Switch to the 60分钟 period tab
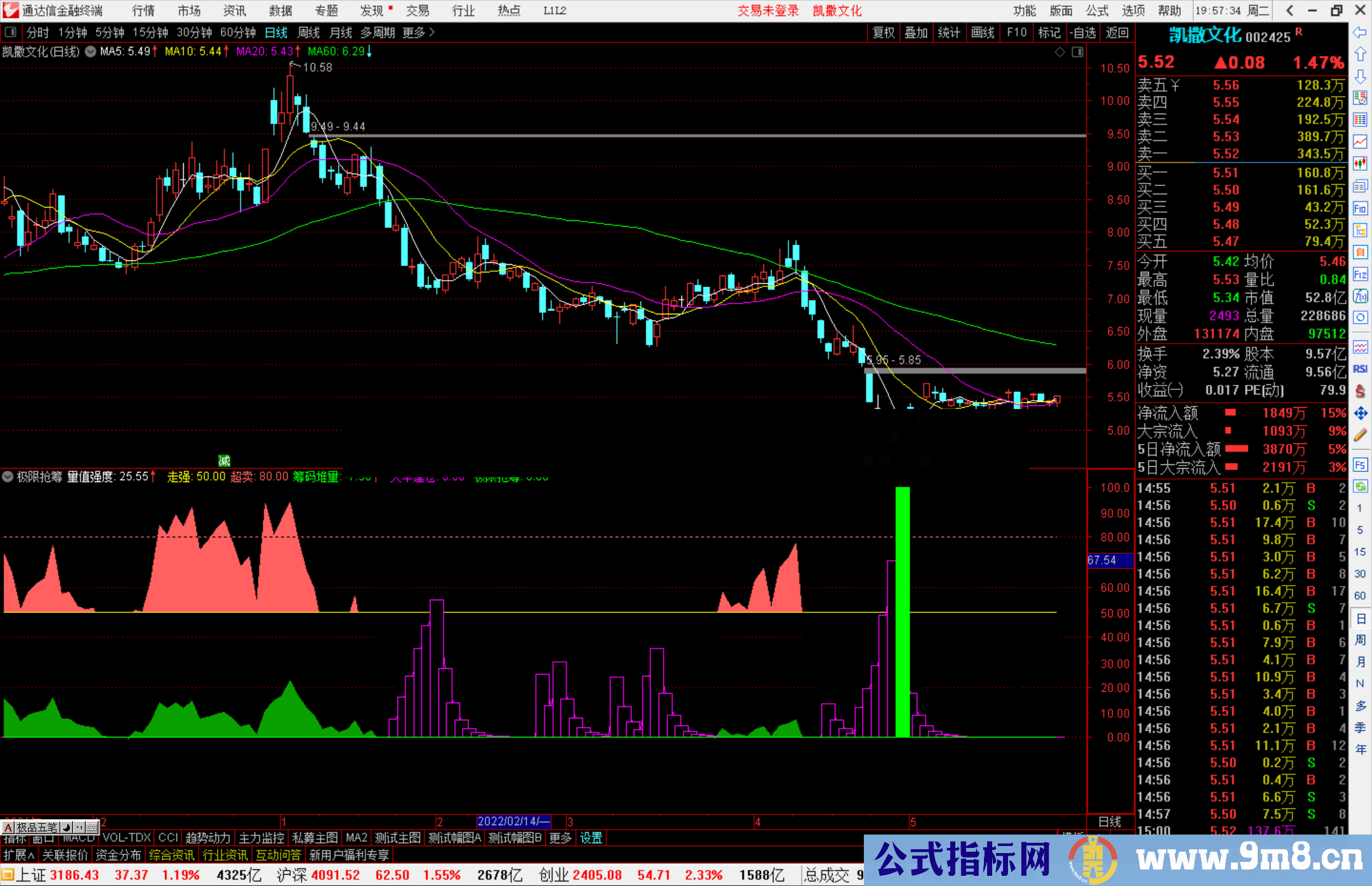1372x886 pixels. click(x=238, y=32)
